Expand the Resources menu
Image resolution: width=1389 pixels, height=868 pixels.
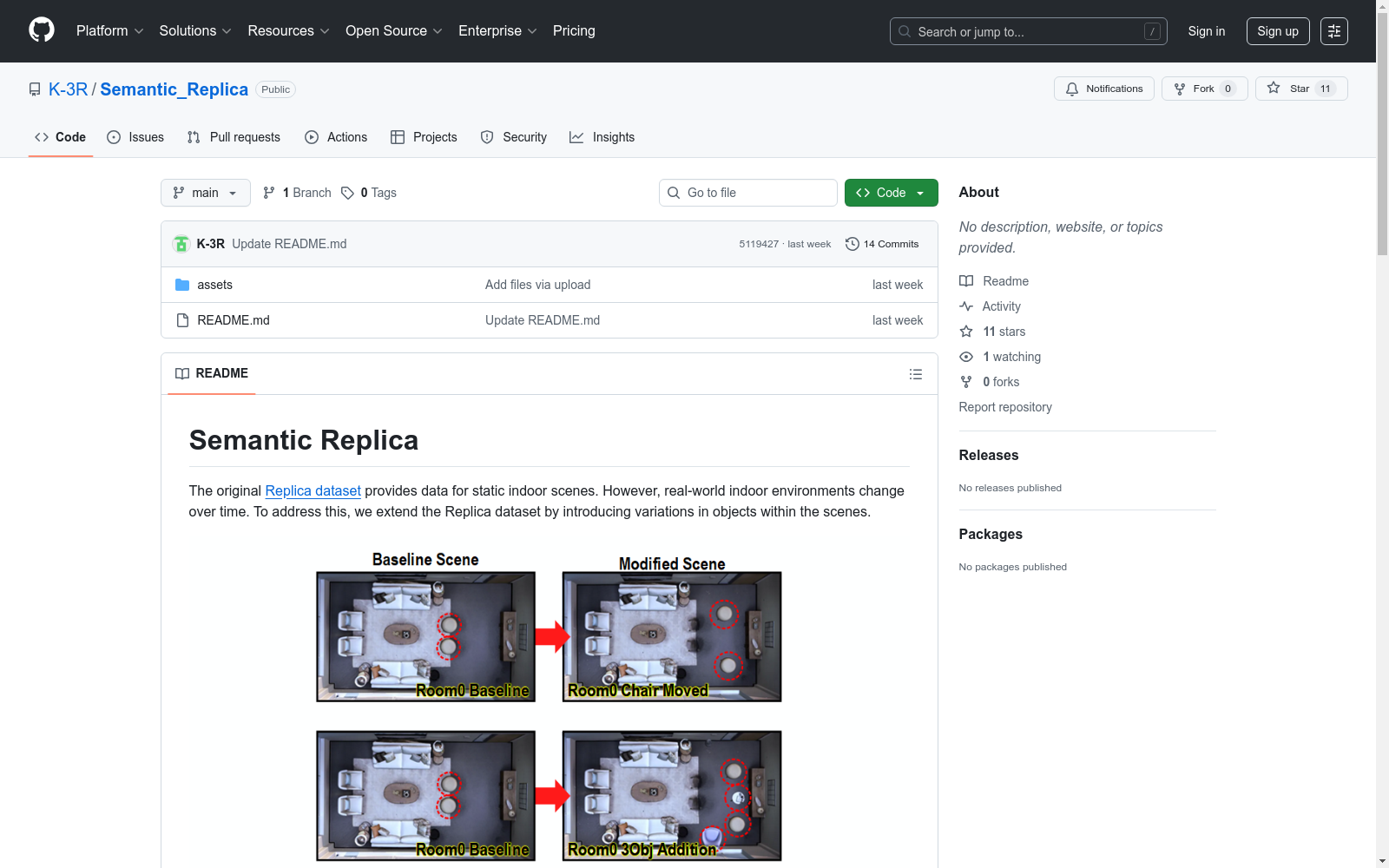click(x=288, y=30)
